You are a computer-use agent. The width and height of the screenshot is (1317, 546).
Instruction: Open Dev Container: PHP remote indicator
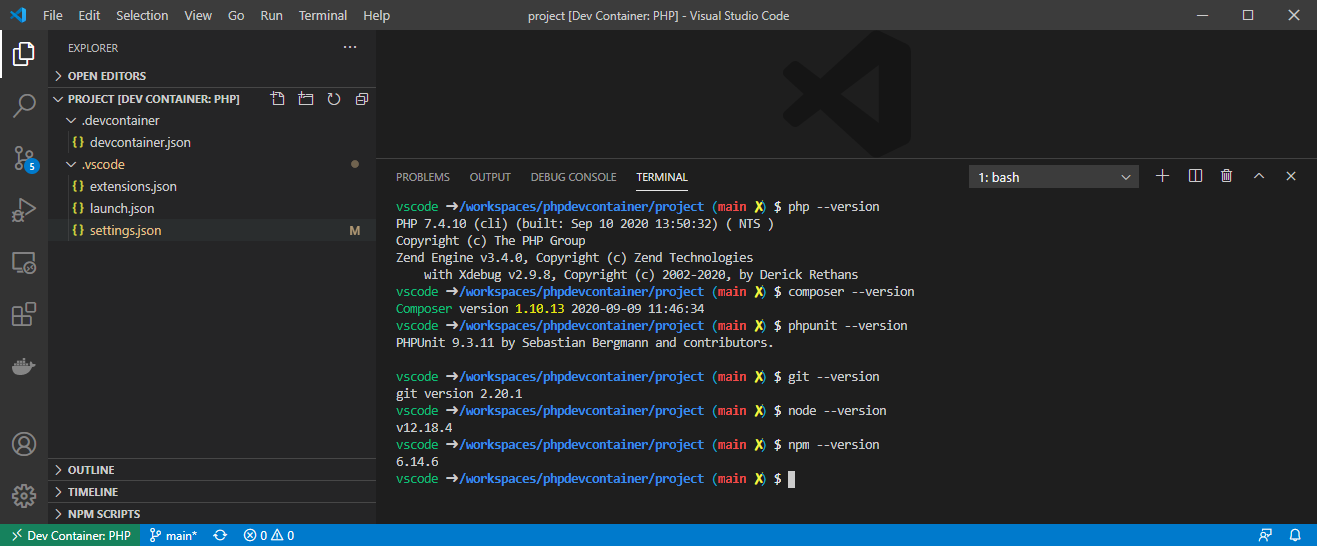coord(70,535)
